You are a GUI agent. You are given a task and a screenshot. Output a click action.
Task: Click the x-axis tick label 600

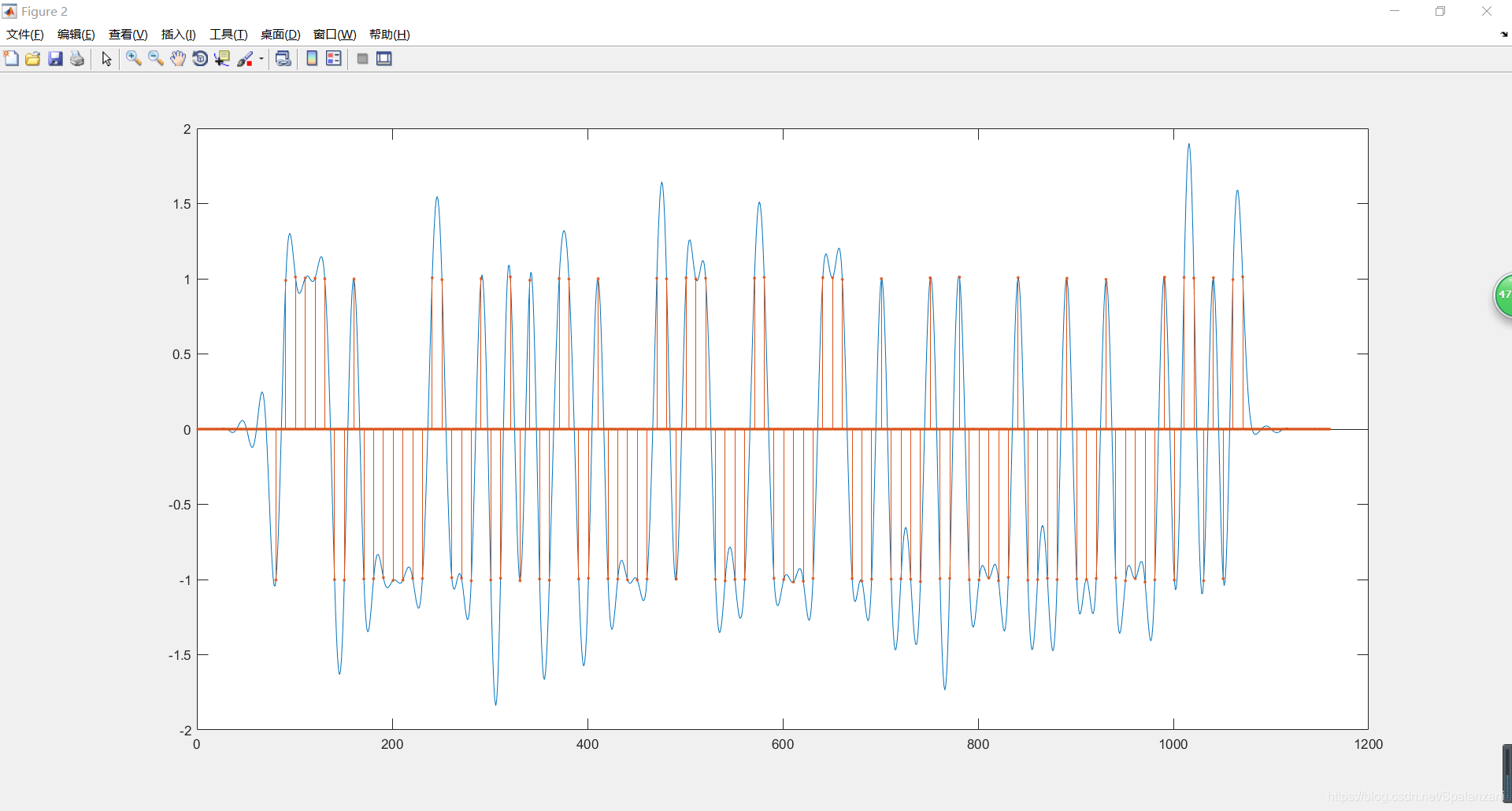coord(783,744)
